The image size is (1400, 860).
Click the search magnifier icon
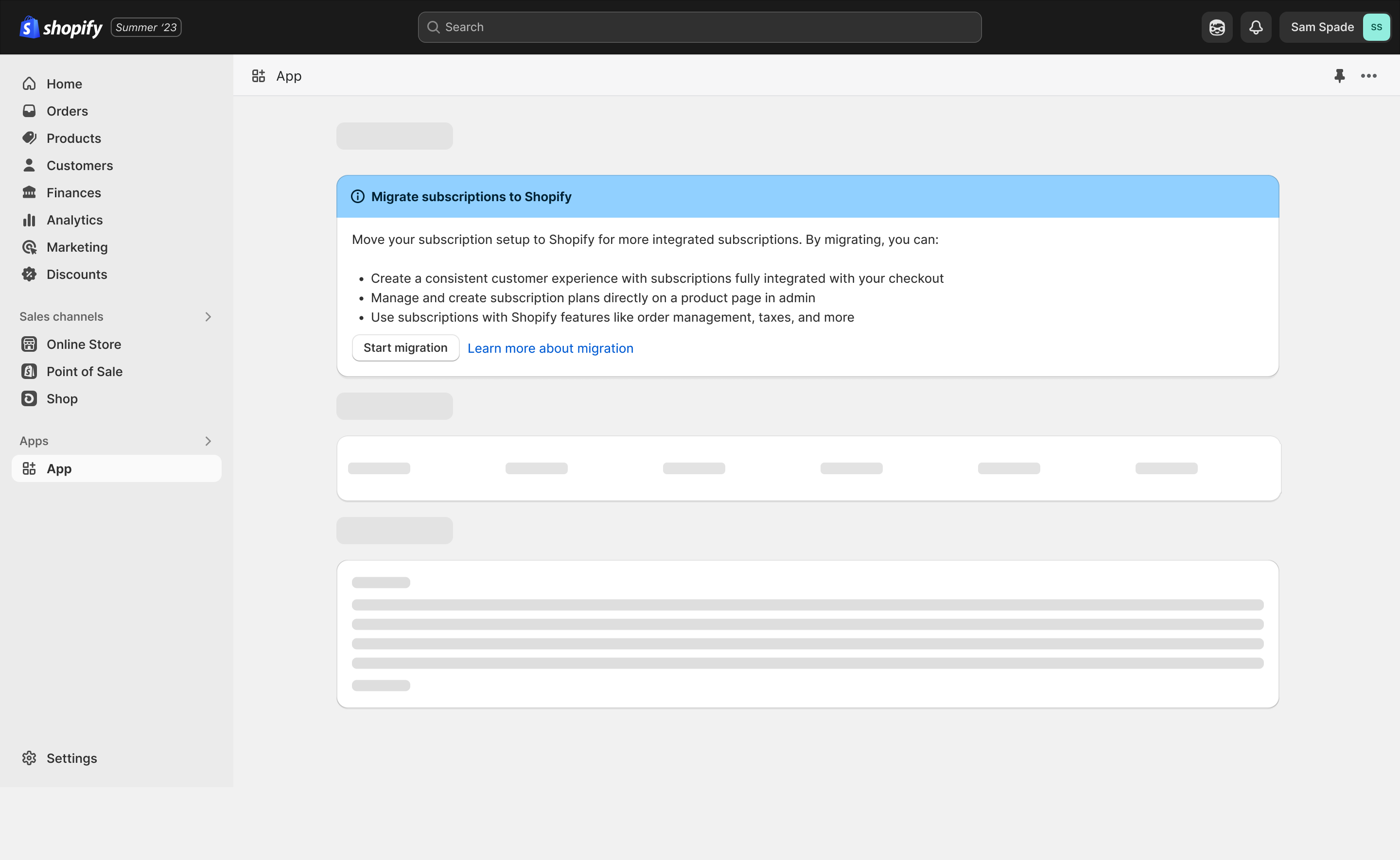pos(433,27)
